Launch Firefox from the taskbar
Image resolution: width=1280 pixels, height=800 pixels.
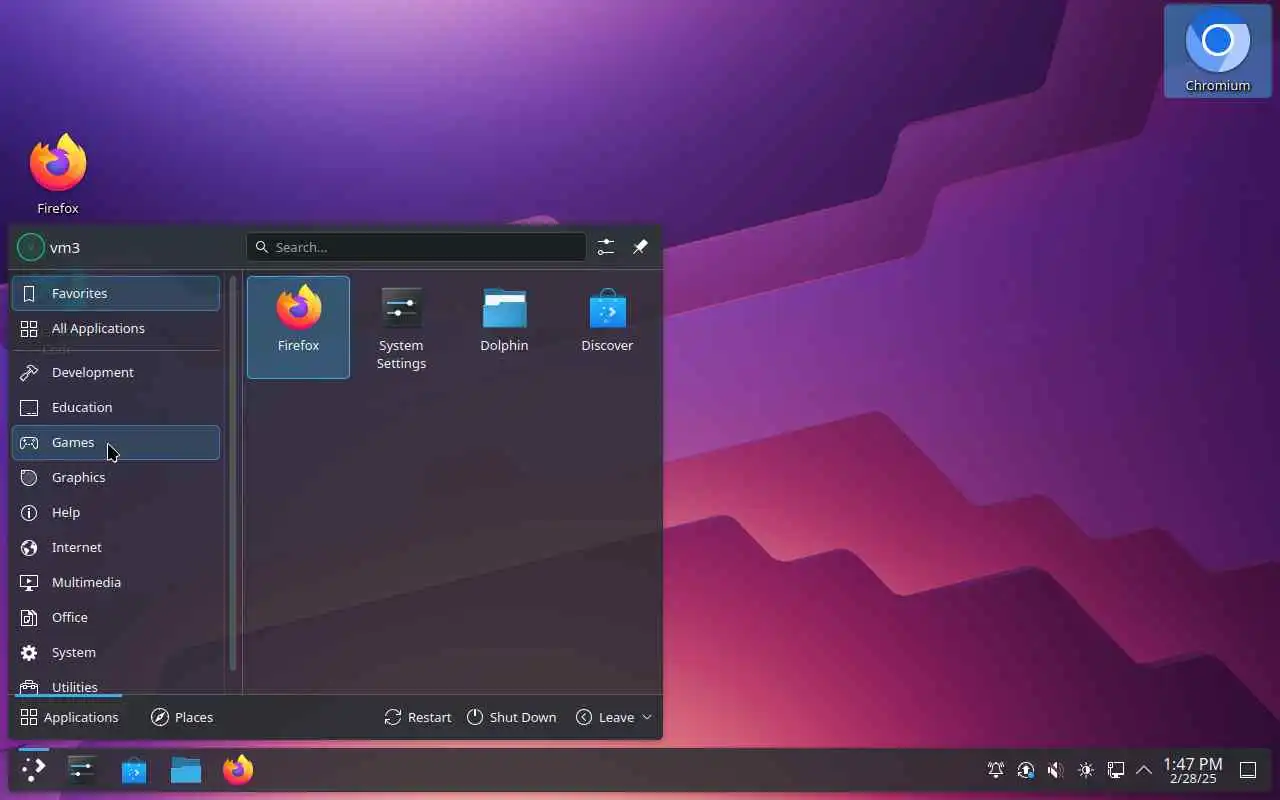[x=238, y=770]
